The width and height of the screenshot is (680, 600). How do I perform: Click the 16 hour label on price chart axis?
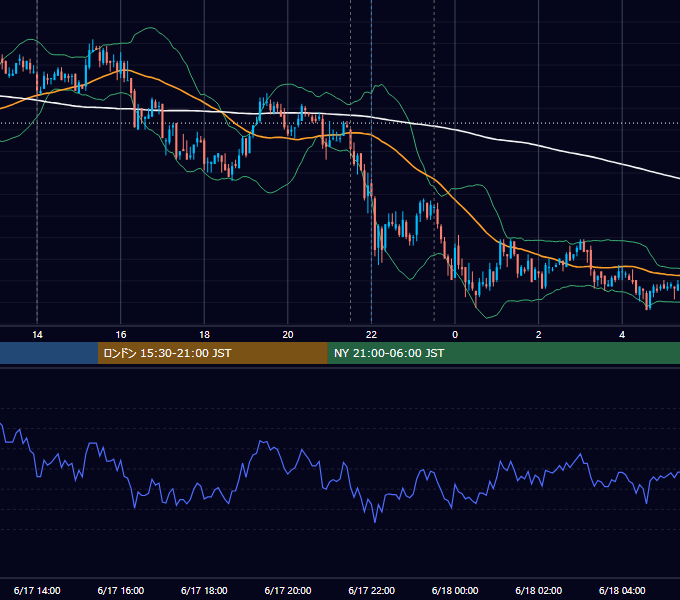click(121, 334)
